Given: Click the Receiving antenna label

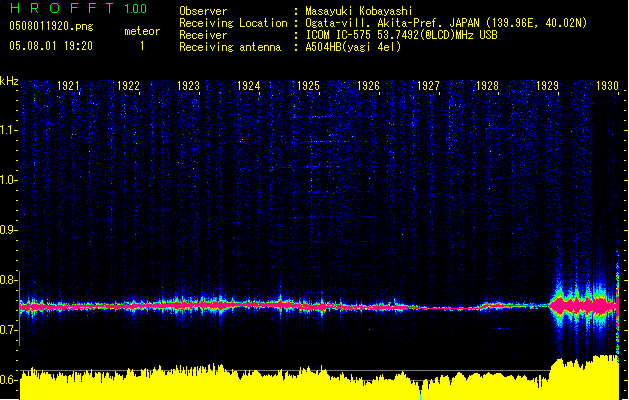Looking at the screenshot, I should (x=230, y=47).
